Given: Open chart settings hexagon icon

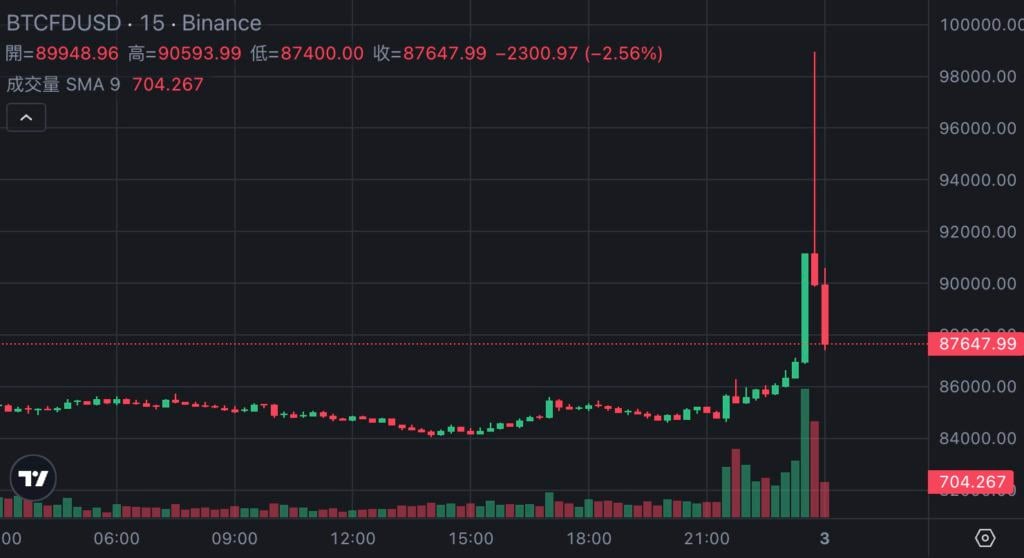Looking at the screenshot, I should point(985,538).
